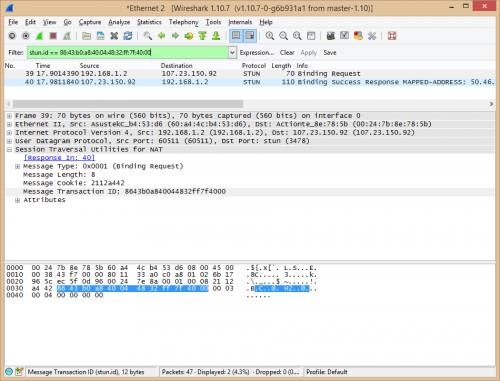This screenshot has width=500, height=381.
Task: Select packet 40 Binding Success Response
Action: pyautogui.click(x=250, y=82)
